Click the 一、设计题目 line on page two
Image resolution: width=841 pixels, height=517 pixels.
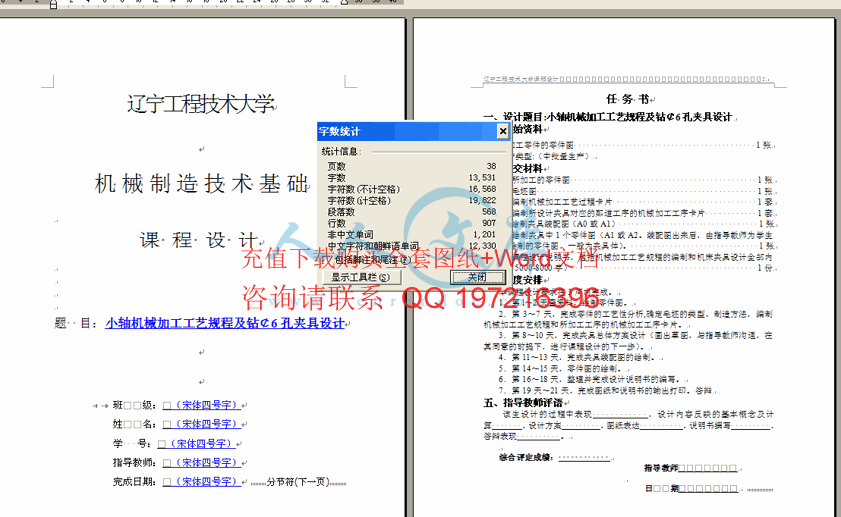(608, 117)
